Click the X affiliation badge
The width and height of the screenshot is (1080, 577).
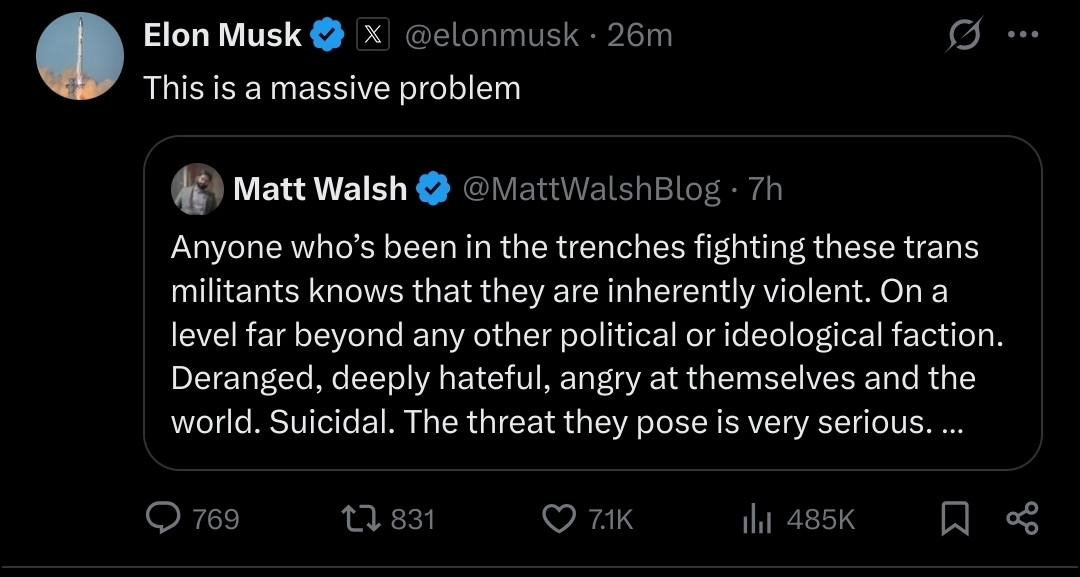[373, 36]
